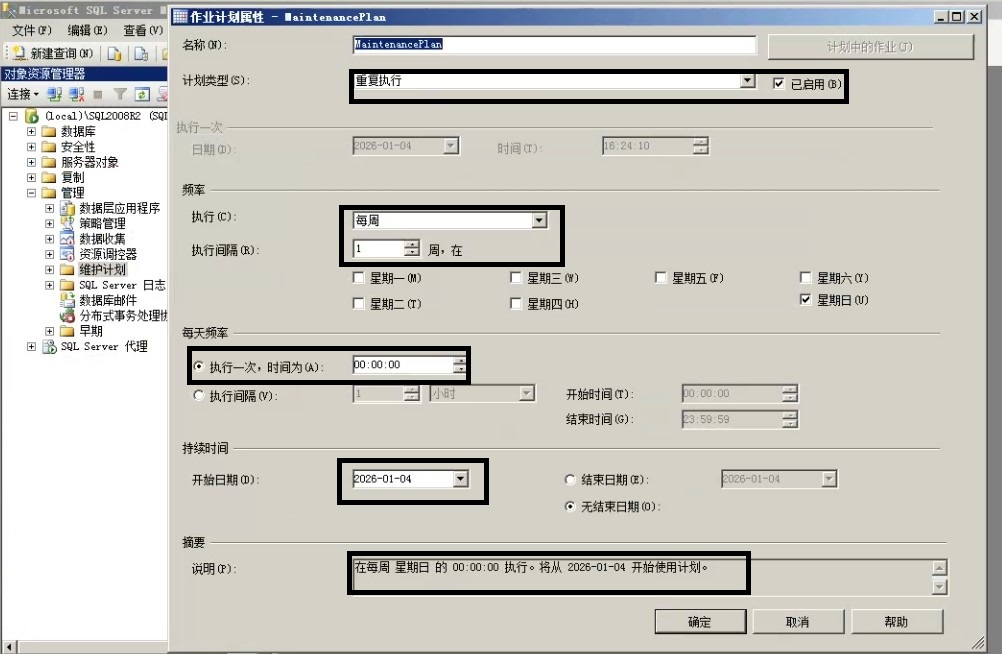Open the 每周 frequency dropdown
The height and width of the screenshot is (654, 1002).
(x=539, y=220)
